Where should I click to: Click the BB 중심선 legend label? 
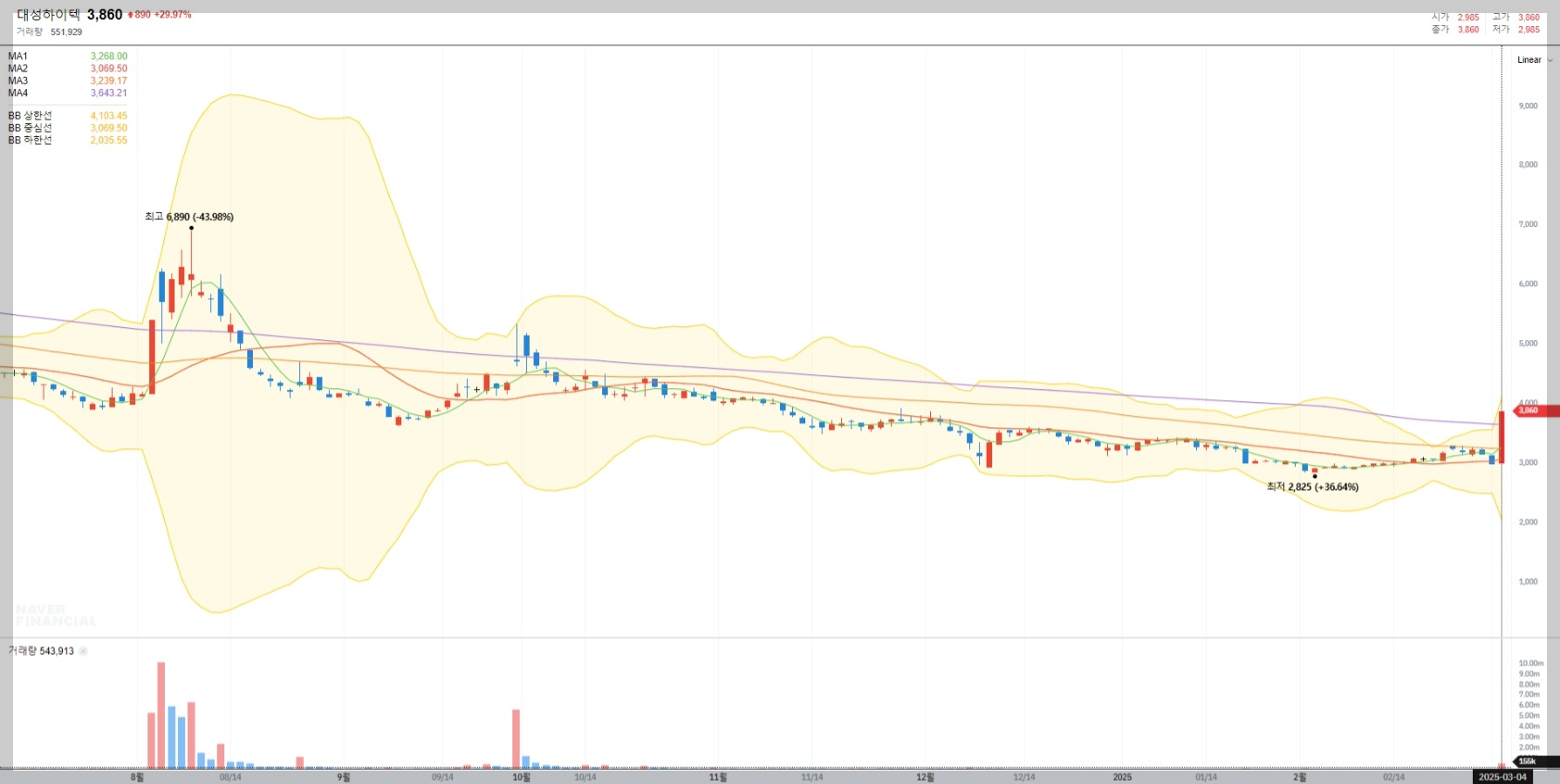point(31,128)
